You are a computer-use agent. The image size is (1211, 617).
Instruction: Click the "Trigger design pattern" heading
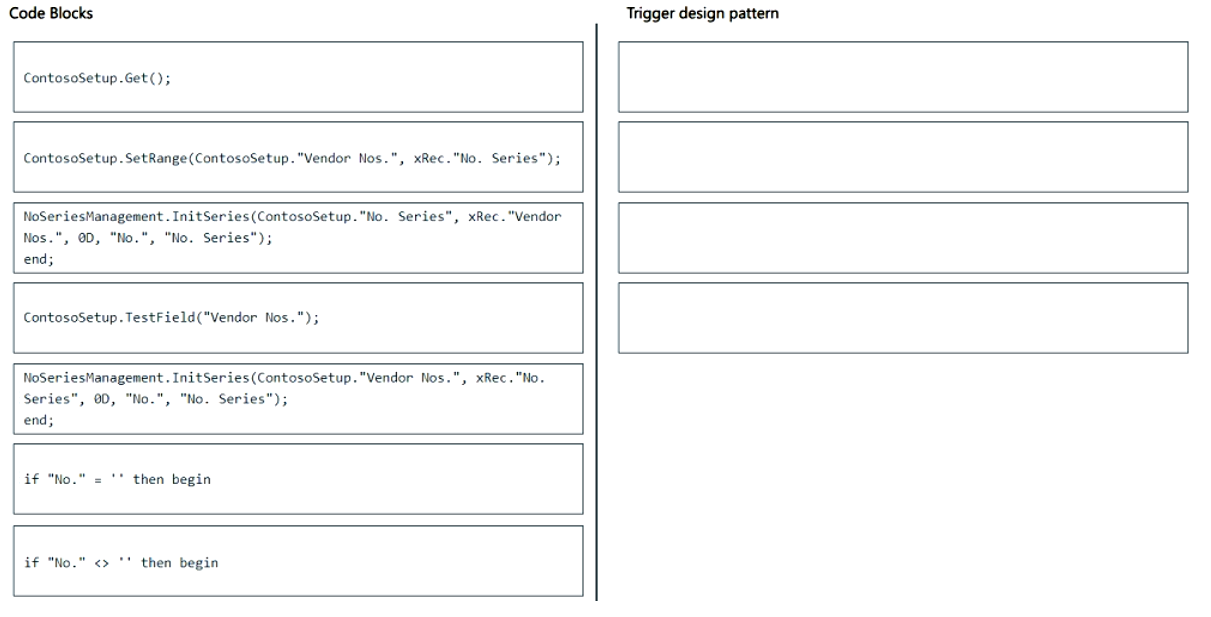pyautogui.click(x=702, y=15)
